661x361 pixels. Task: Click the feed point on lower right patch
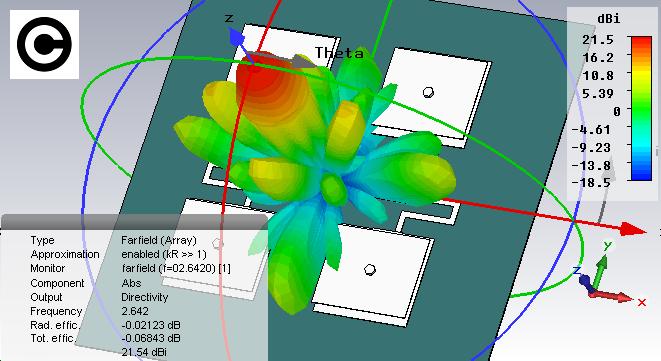pyautogui.click(x=370, y=269)
